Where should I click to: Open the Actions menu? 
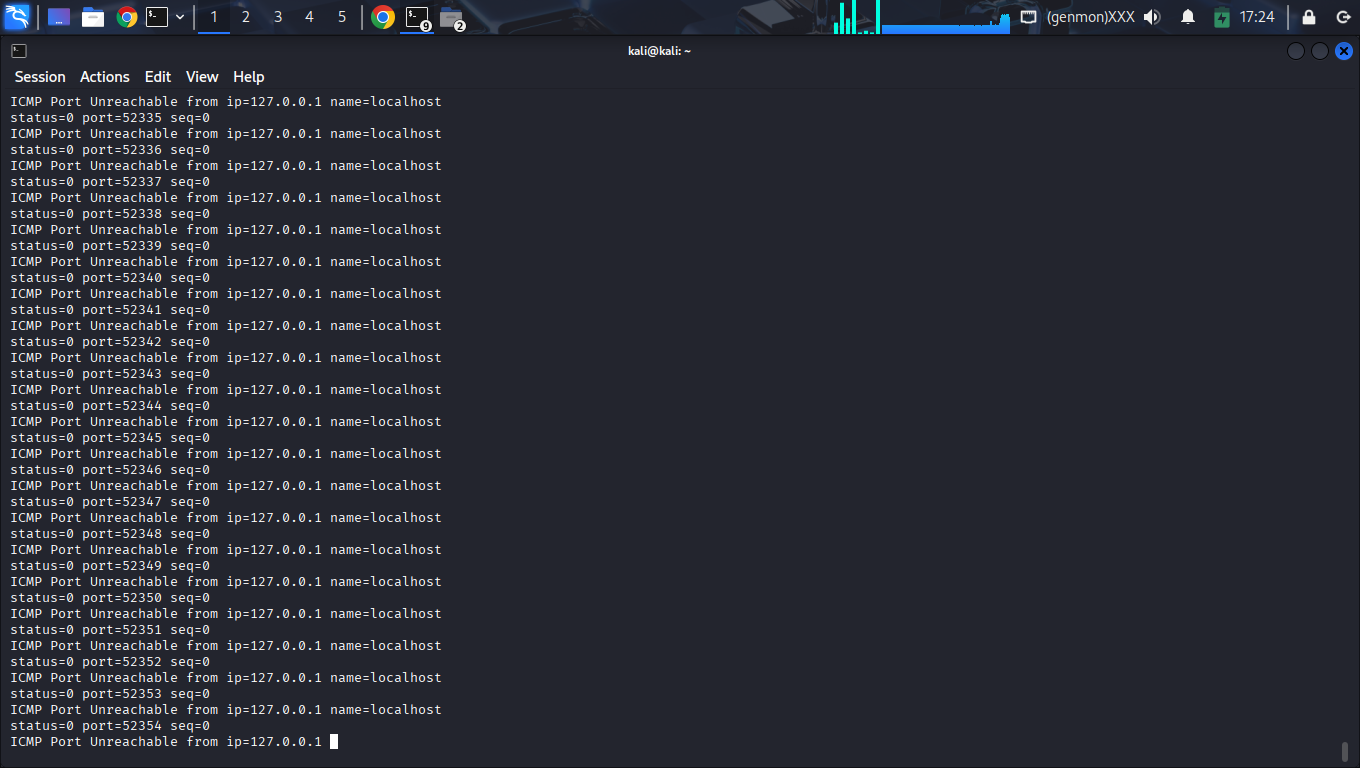105,77
